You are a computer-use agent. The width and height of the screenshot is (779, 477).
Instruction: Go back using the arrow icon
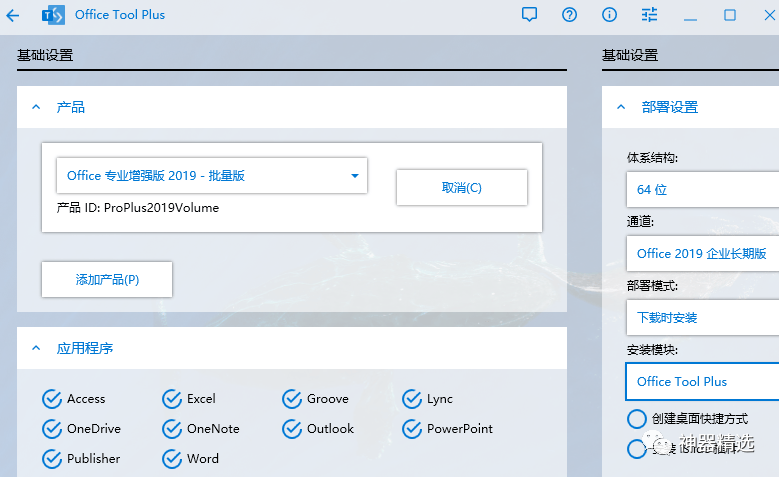pos(12,15)
